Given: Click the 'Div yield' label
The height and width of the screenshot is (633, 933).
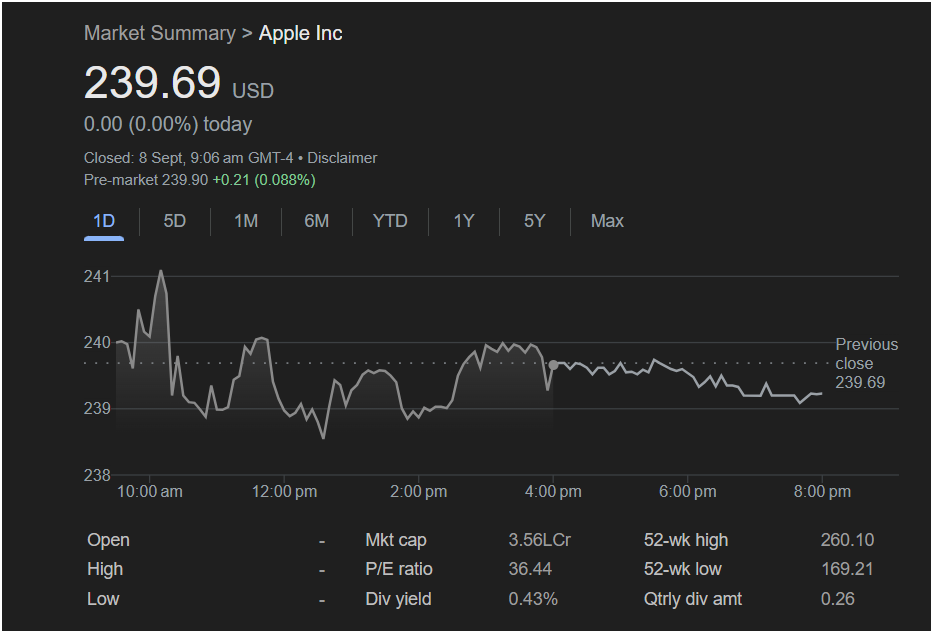Looking at the screenshot, I should pos(398,598).
